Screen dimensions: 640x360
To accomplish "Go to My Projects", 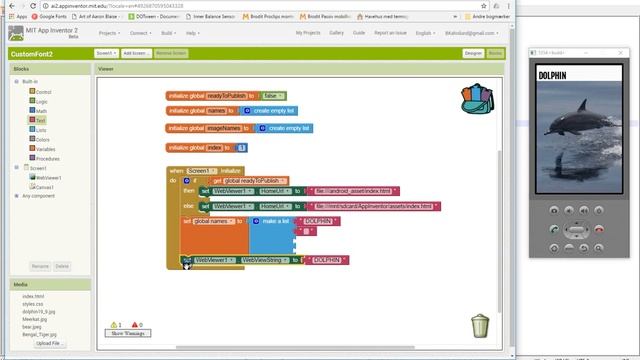I will tap(308, 33).
